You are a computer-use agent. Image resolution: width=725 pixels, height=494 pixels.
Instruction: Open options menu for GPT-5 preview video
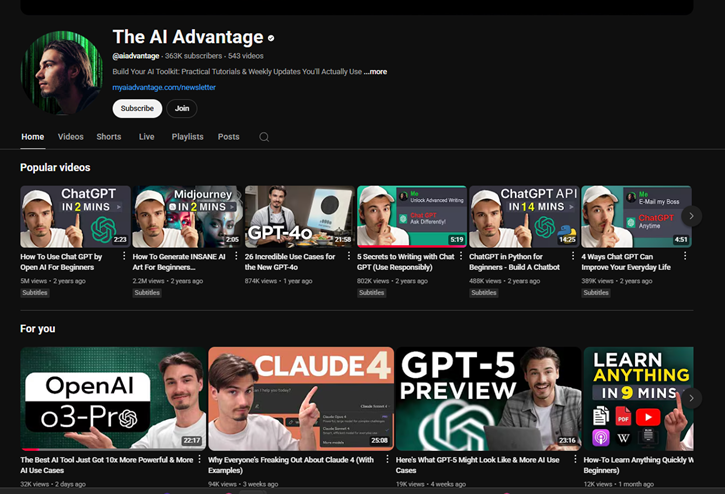point(575,459)
